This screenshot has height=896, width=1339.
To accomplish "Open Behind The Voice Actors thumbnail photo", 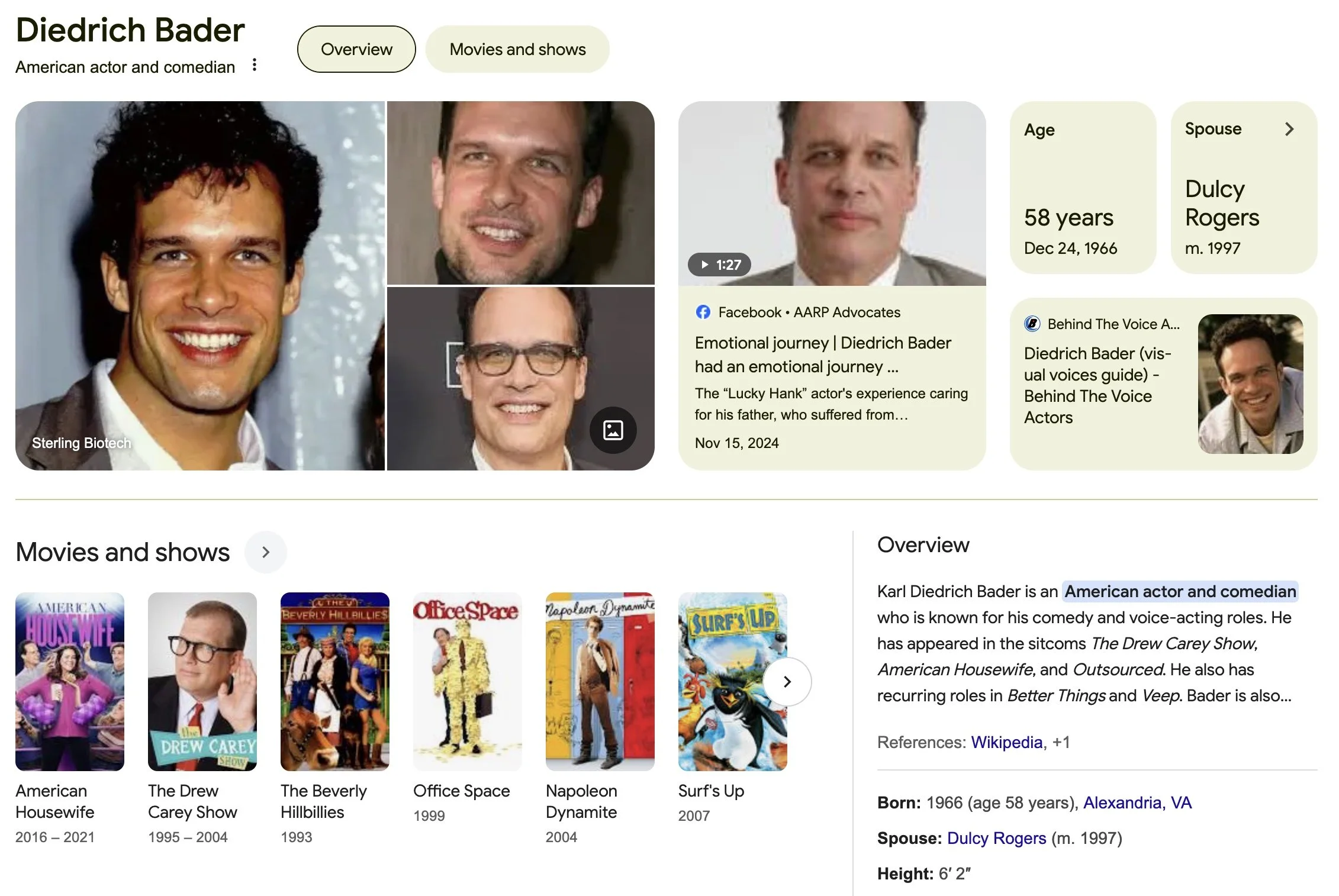I will tap(1250, 384).
